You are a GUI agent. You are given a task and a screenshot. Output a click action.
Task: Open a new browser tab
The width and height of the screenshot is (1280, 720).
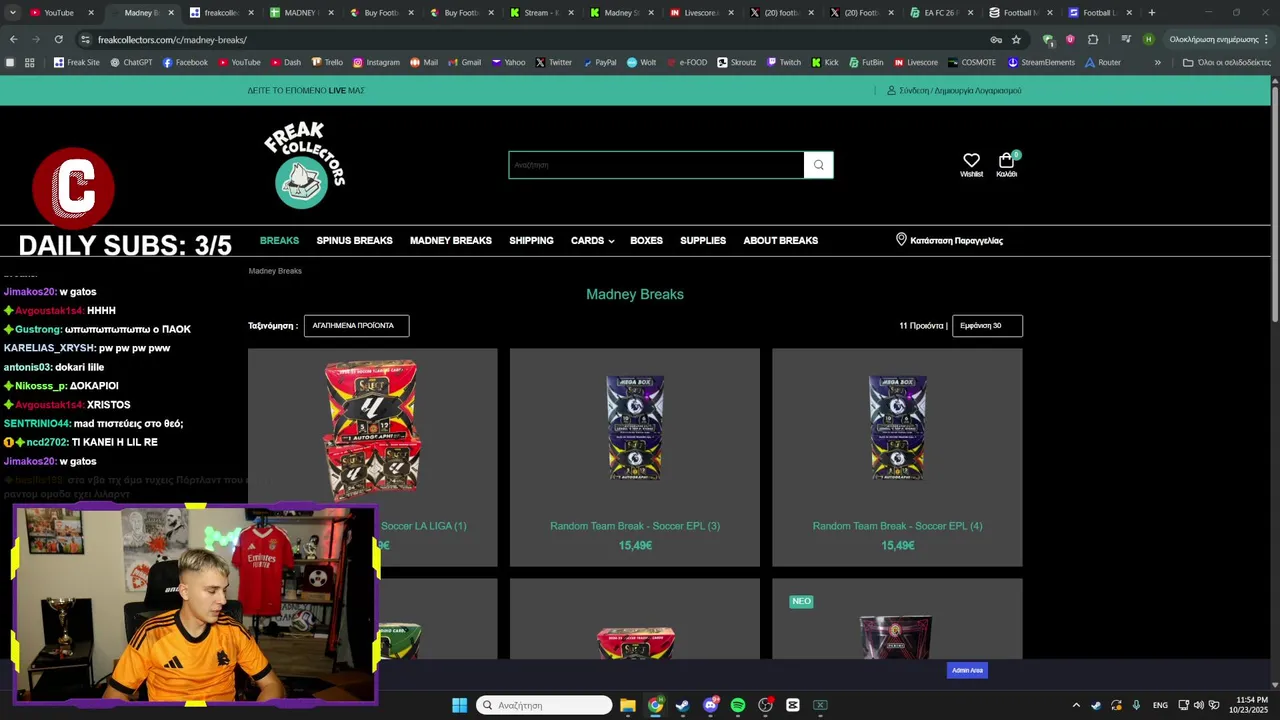tap(1152, 13)
